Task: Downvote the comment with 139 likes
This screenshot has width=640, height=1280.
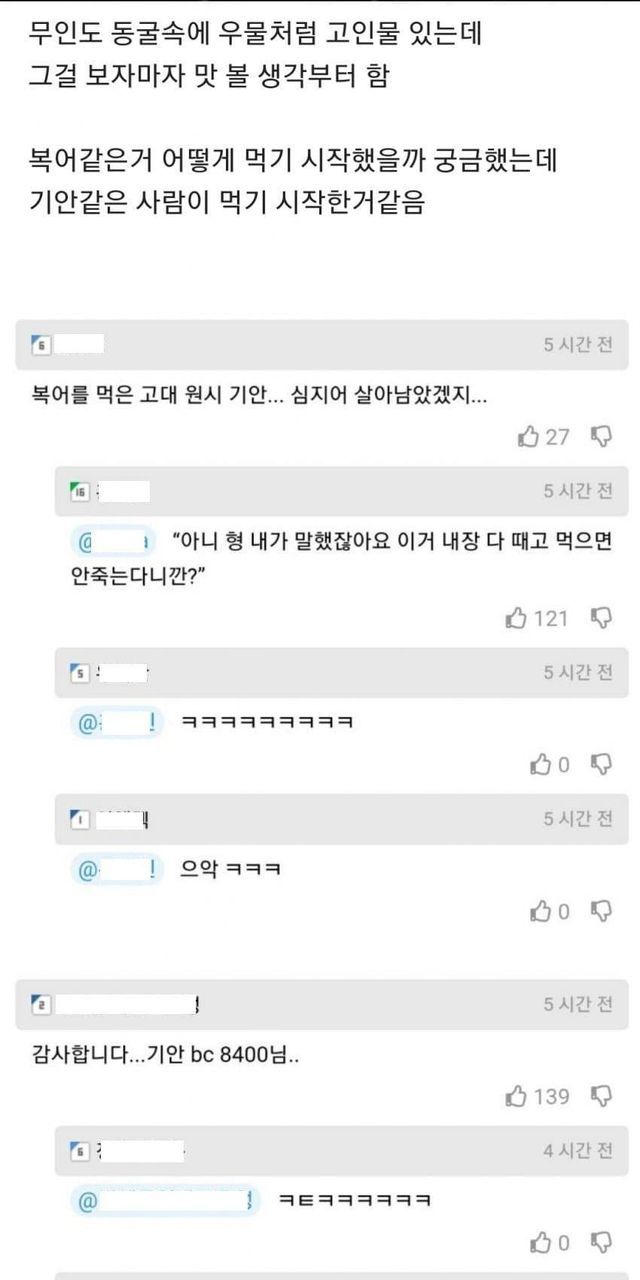Action: [601, 1096]
